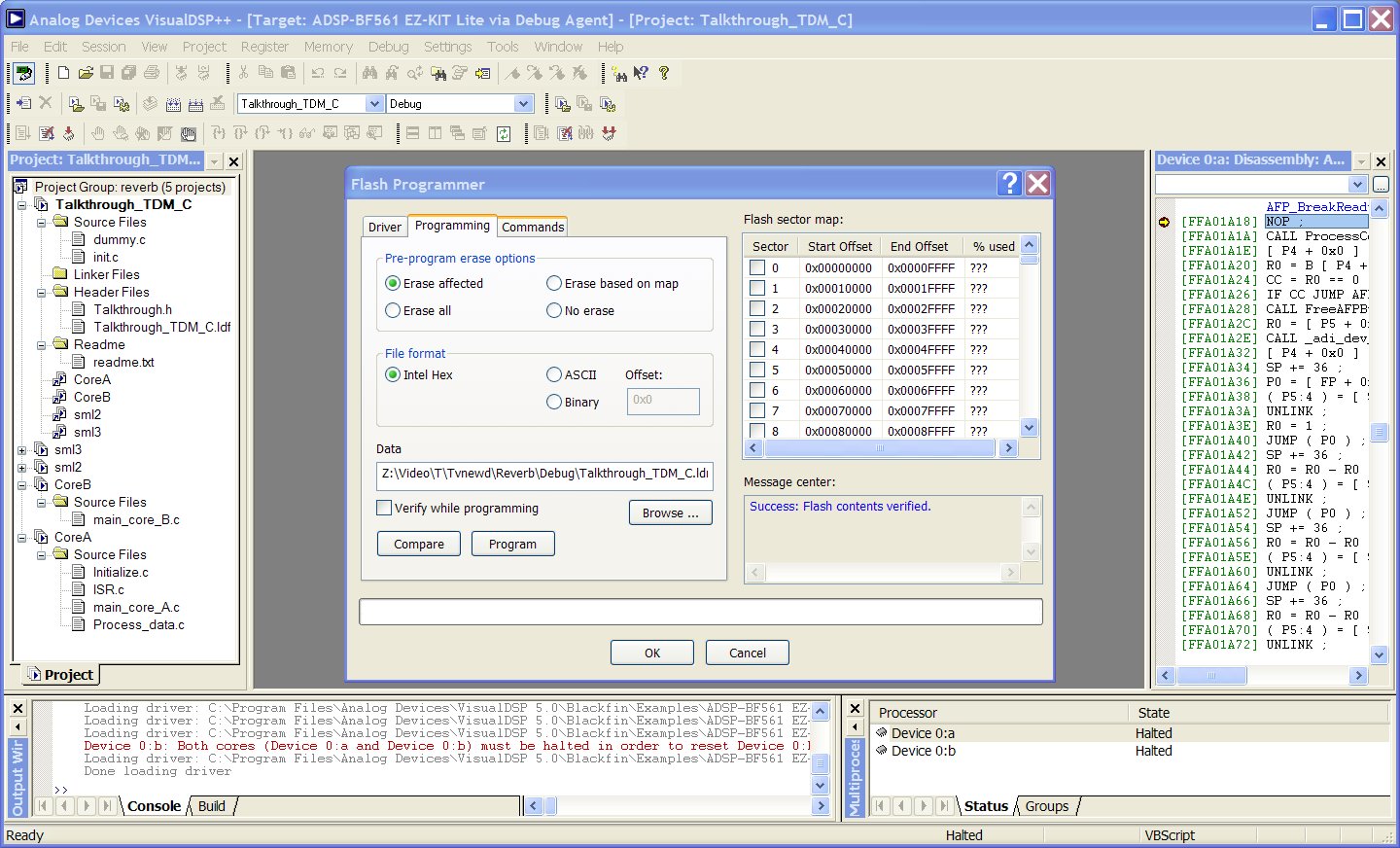1400x848 pixels.
Task: Click the halt hand icon highlighted in toolbar
Action: tap(189, 133)
